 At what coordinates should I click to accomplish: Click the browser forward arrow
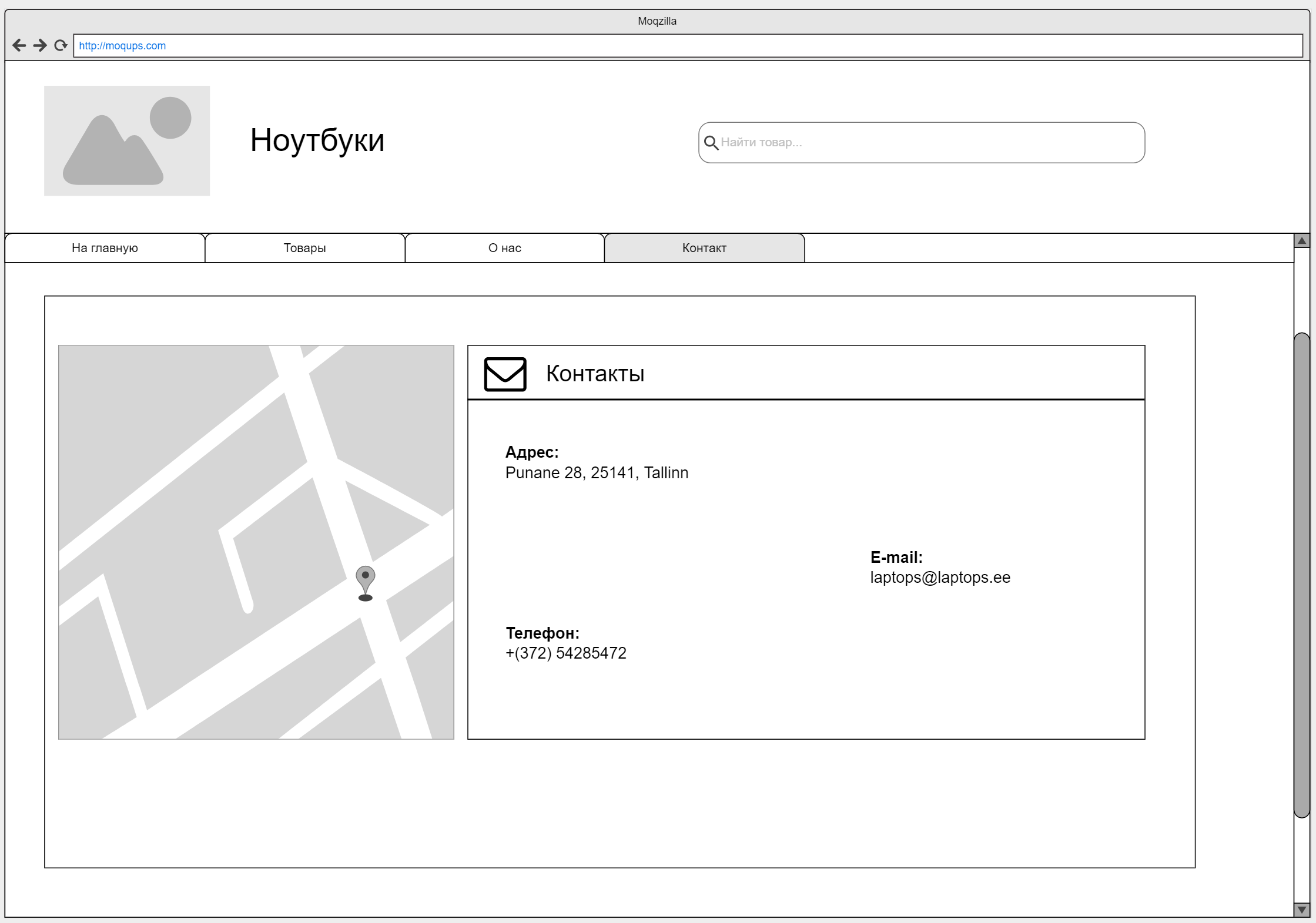coord(40,46)
